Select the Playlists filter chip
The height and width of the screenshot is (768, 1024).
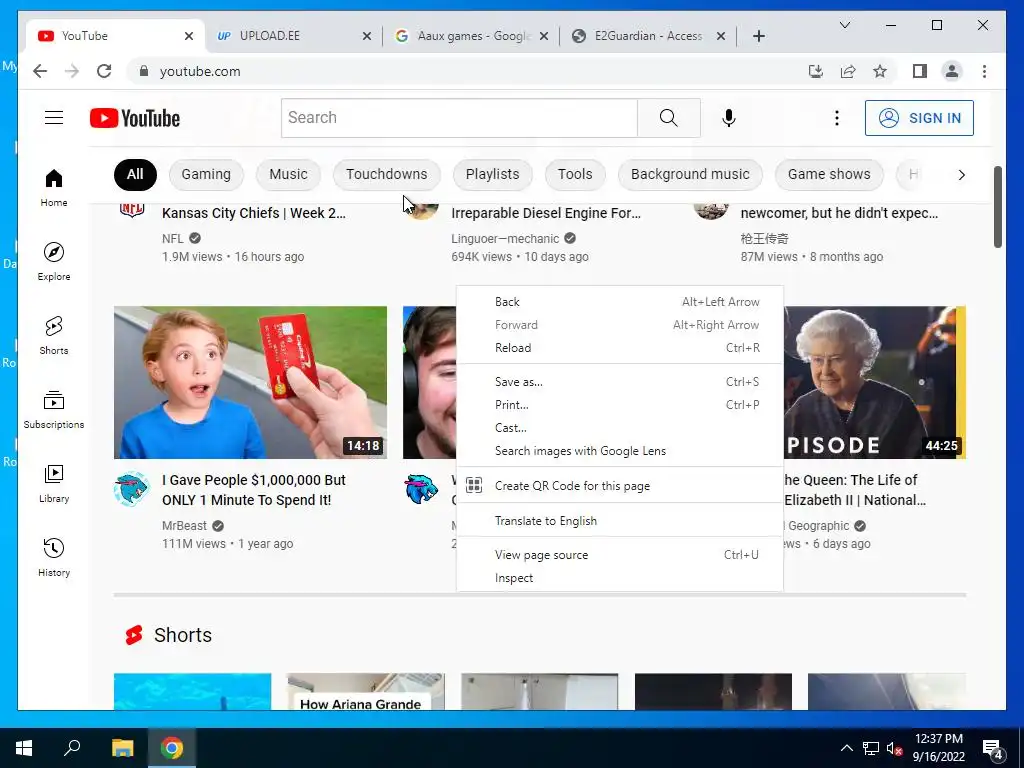pyautogui.click(x=492, y=174)
